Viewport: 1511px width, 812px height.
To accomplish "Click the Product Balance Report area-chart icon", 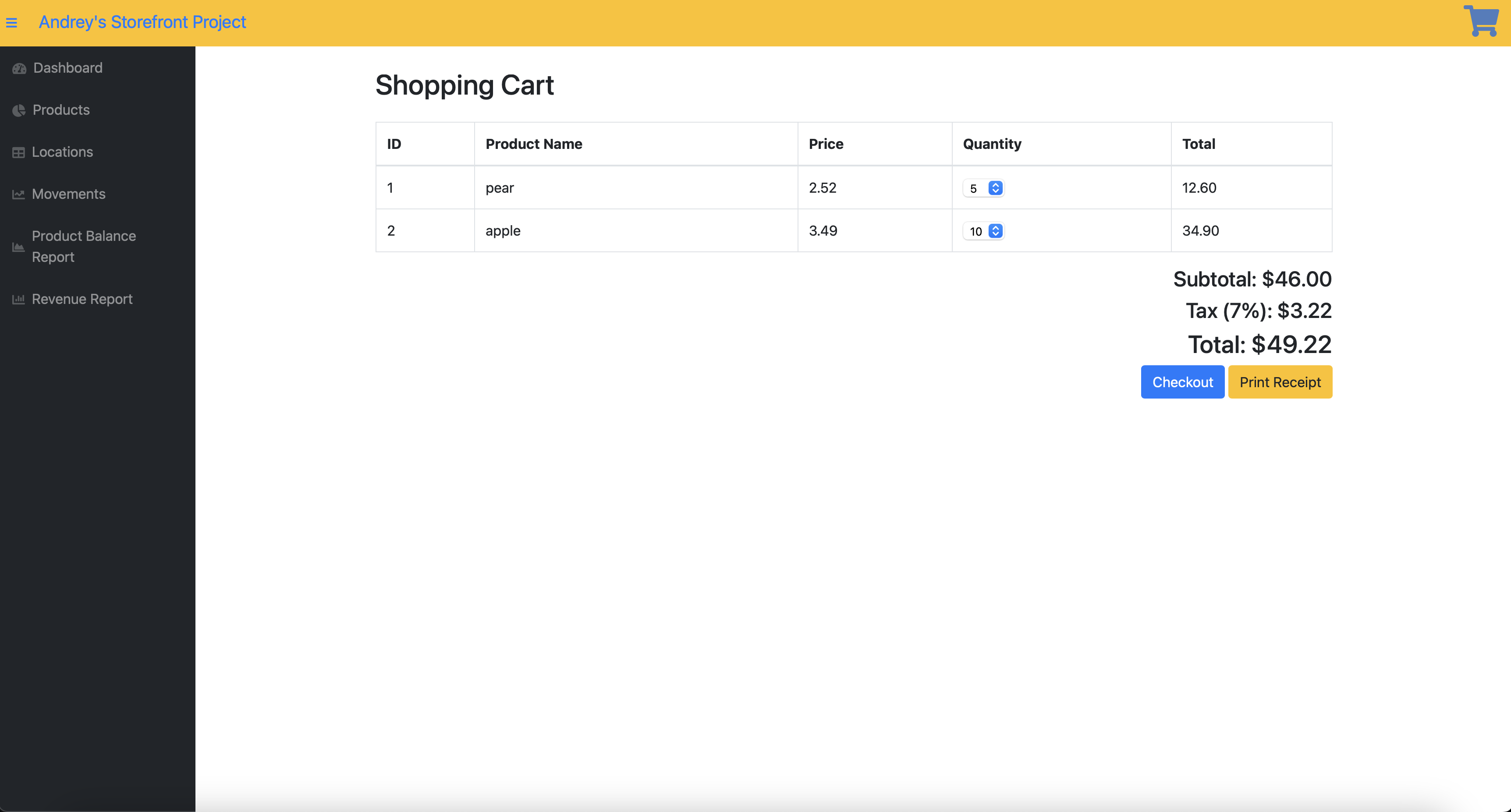I will tap(19, 247).
